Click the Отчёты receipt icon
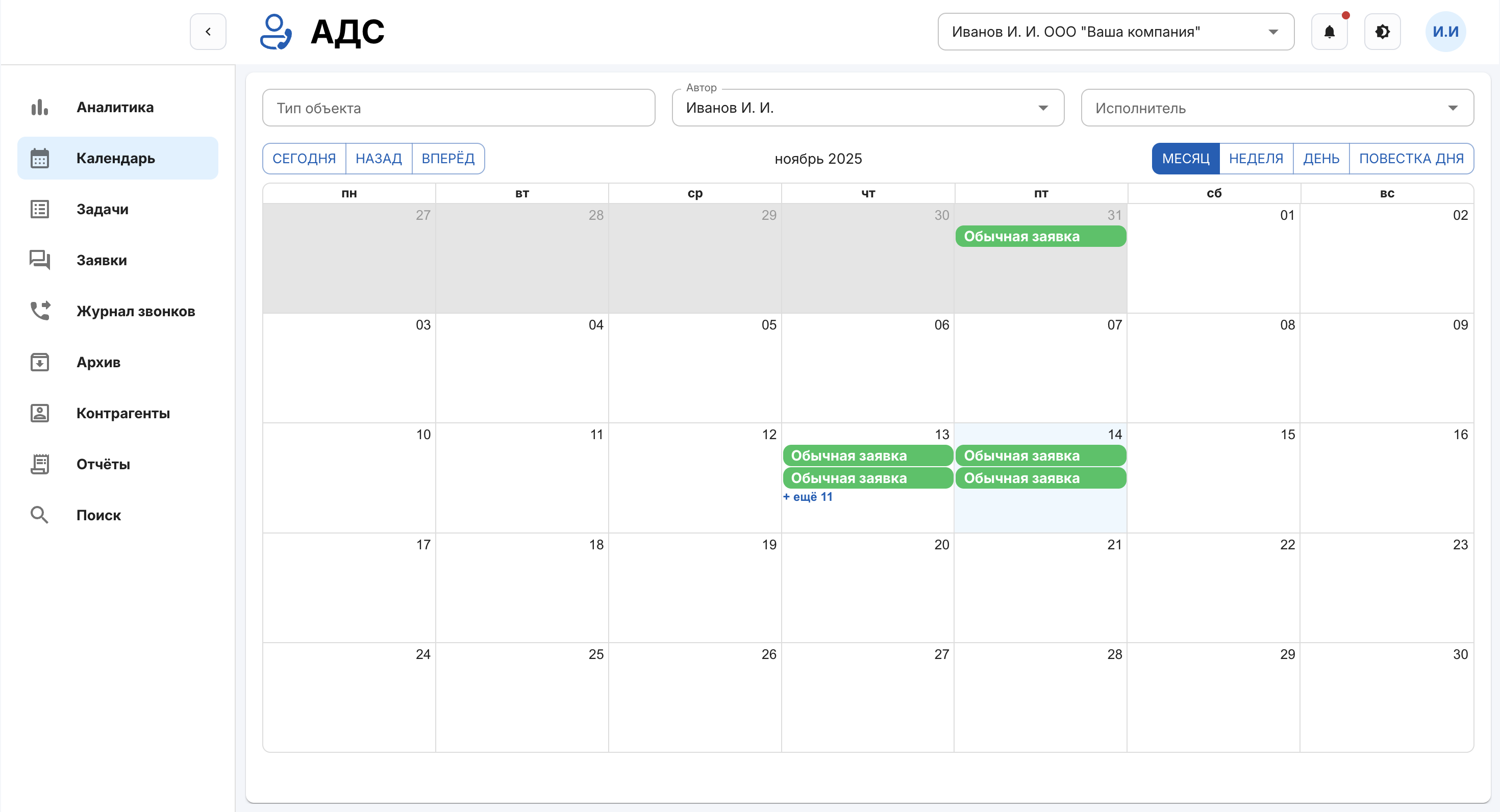Screen dimensions: 1500x812 click(40, 464)
